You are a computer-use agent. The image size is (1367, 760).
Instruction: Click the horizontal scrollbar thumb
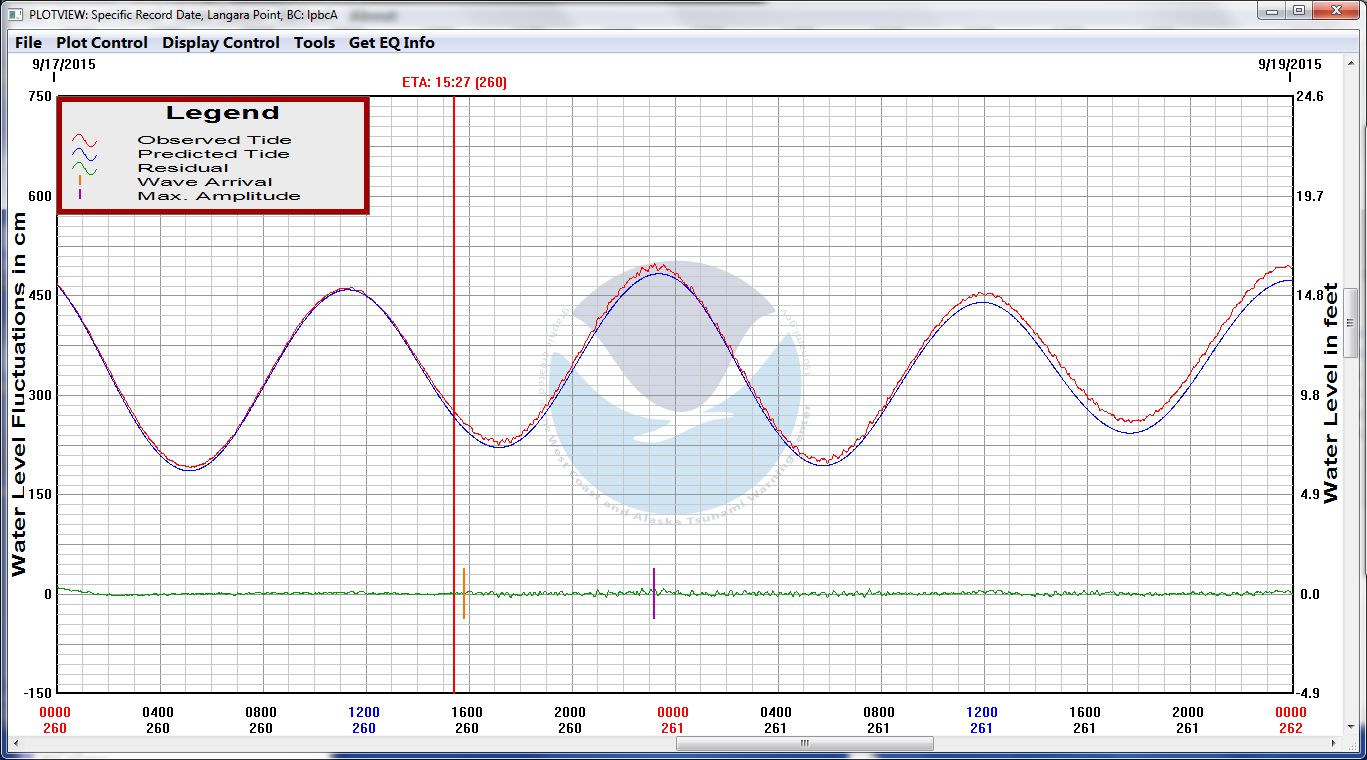click(805, 744)
